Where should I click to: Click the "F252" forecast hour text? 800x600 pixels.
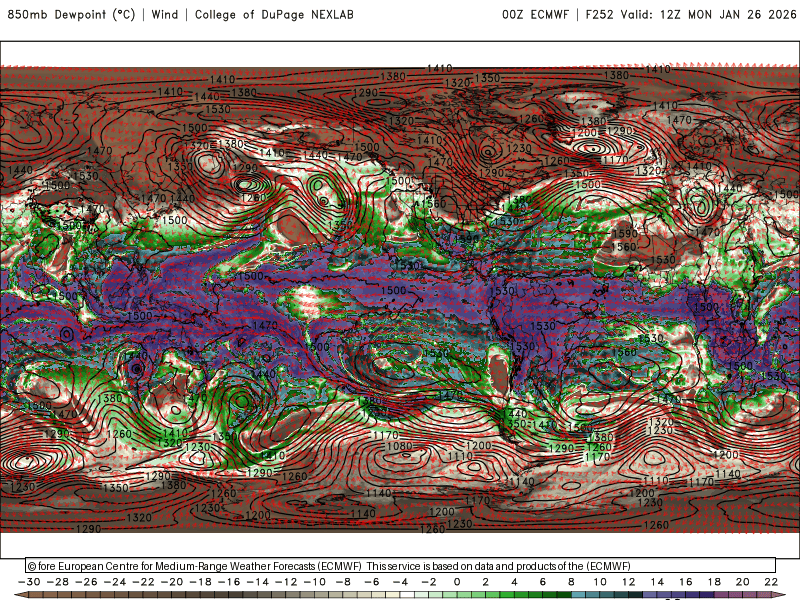(x=599, y=14)
